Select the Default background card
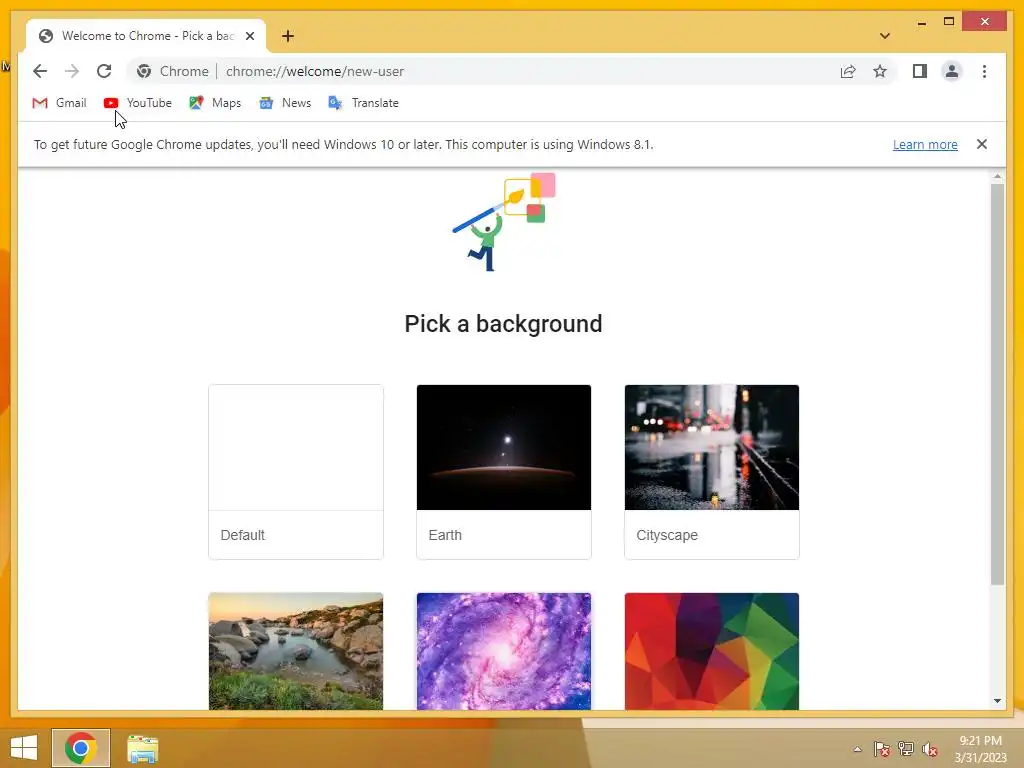1024x768 pixels. click(x=296, y=472)
